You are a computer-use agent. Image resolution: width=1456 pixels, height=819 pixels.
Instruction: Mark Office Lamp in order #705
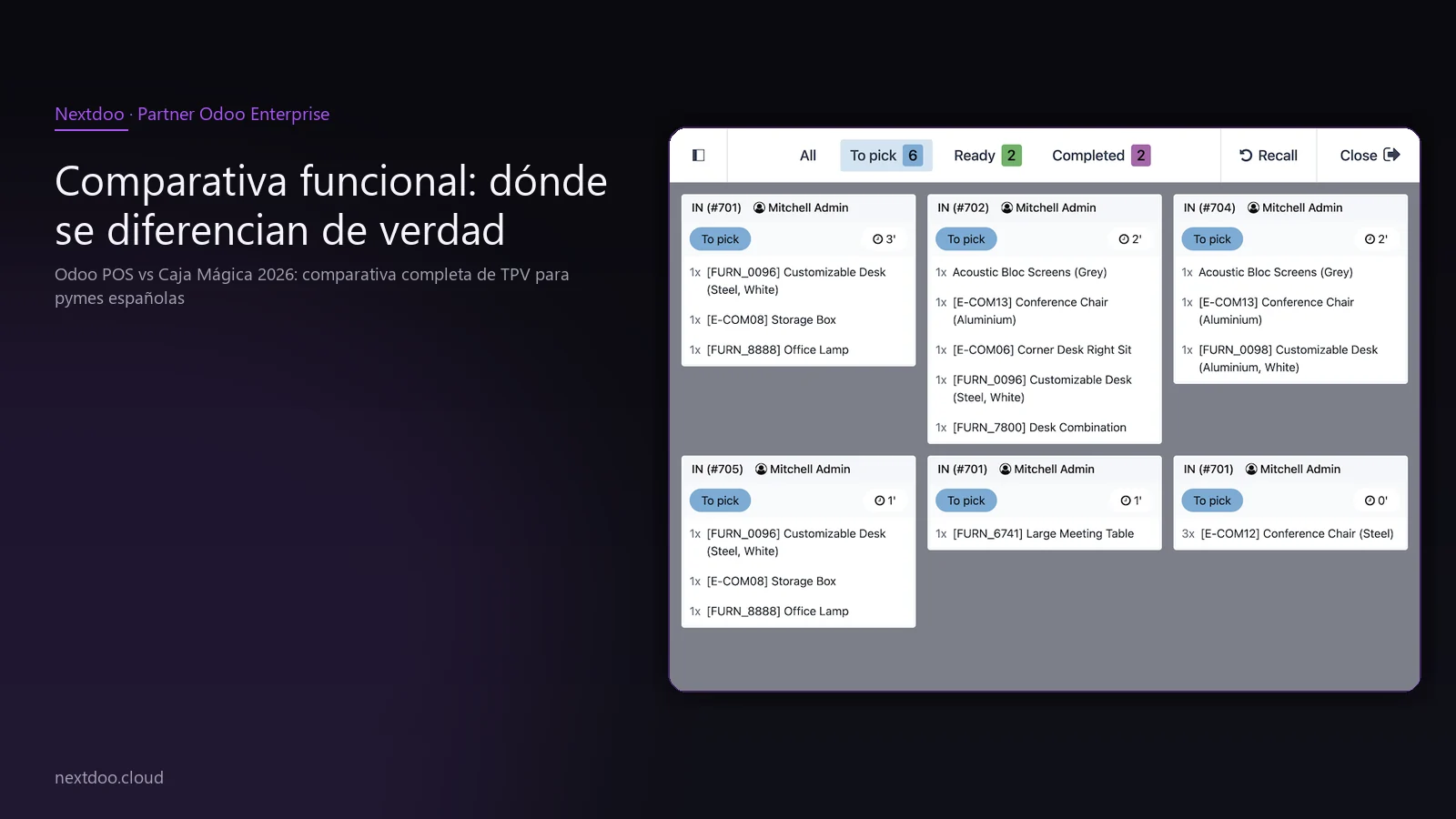point(798,612)
